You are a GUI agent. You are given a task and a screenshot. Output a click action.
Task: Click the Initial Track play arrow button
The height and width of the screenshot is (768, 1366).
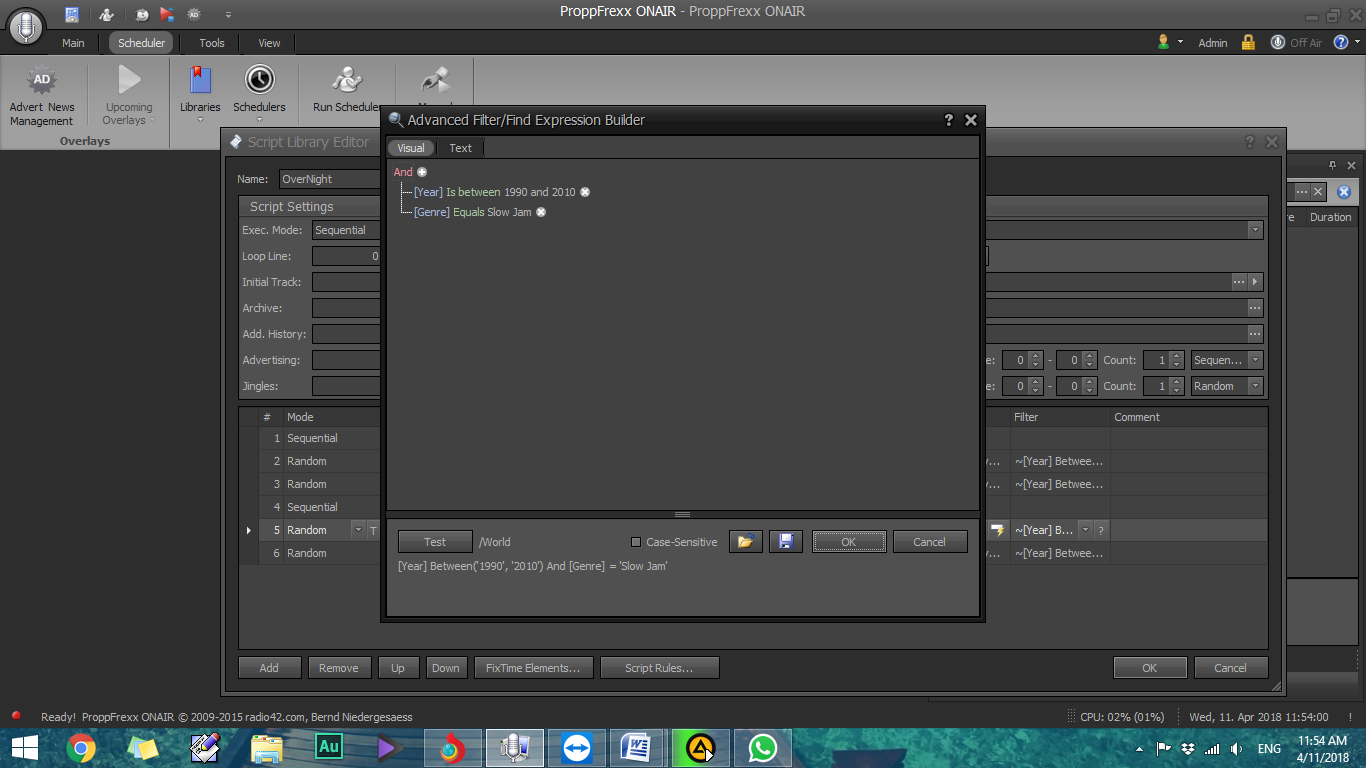pyautogui.click(x=1256, y=282)
